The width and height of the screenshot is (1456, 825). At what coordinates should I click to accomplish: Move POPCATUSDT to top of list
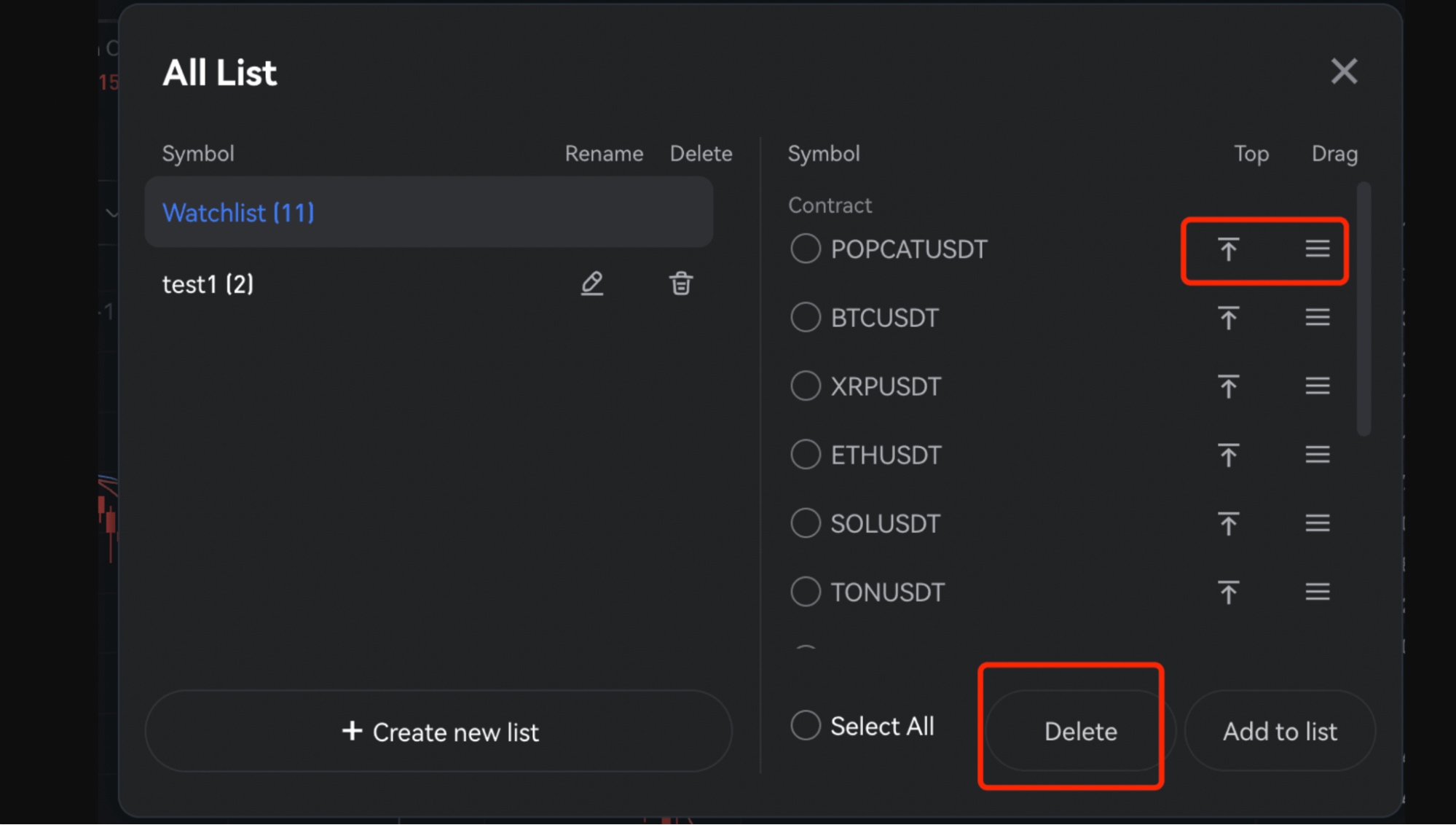click(x=1228, y=249)
